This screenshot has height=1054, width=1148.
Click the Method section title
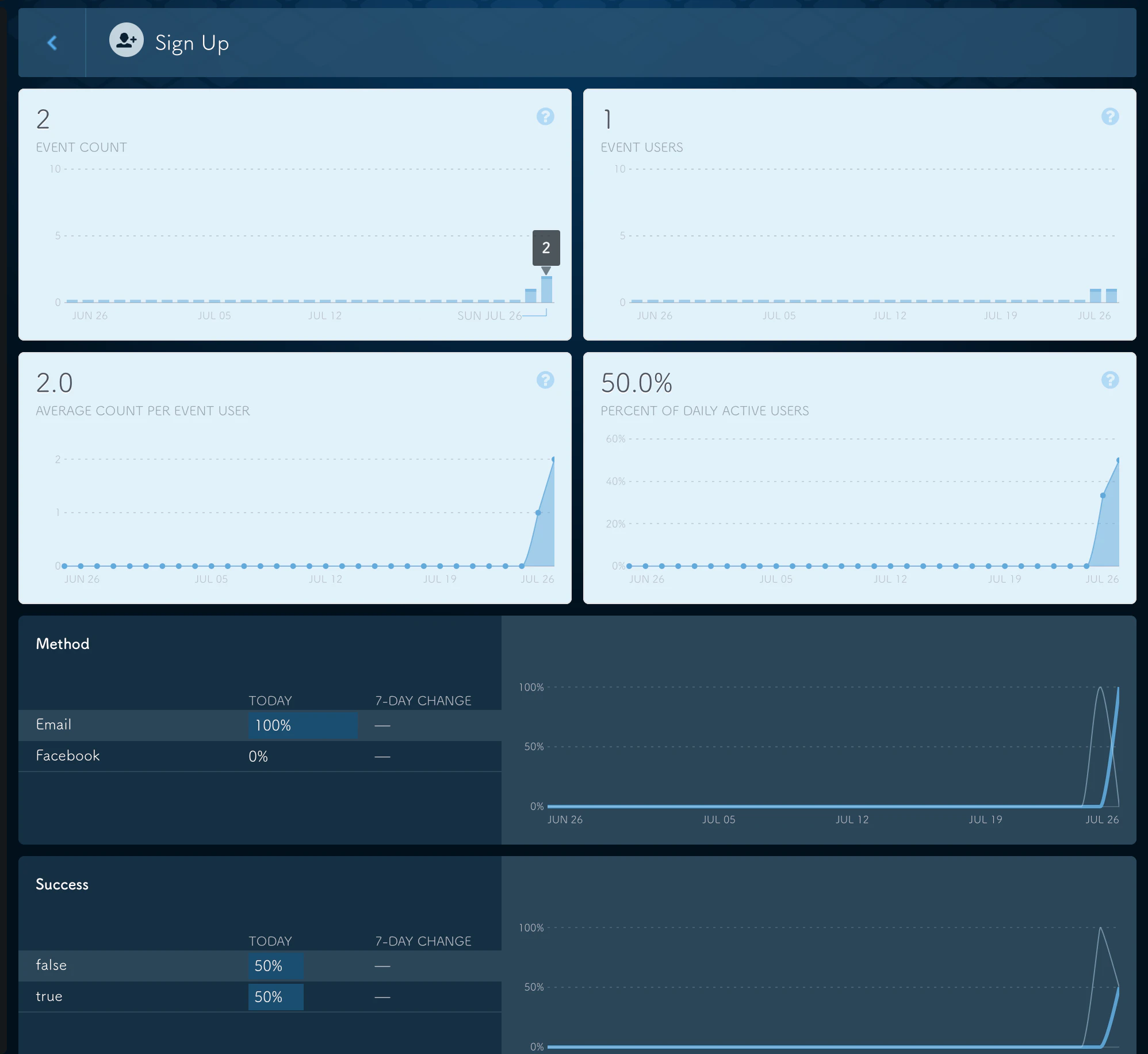click(63, 644)
